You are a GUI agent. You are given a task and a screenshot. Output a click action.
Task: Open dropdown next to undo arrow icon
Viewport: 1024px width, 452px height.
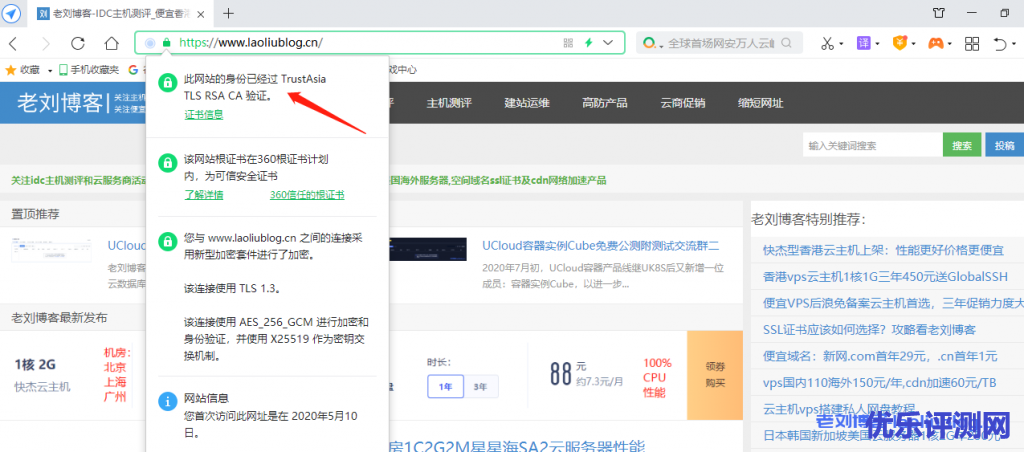click(1015, 44)
